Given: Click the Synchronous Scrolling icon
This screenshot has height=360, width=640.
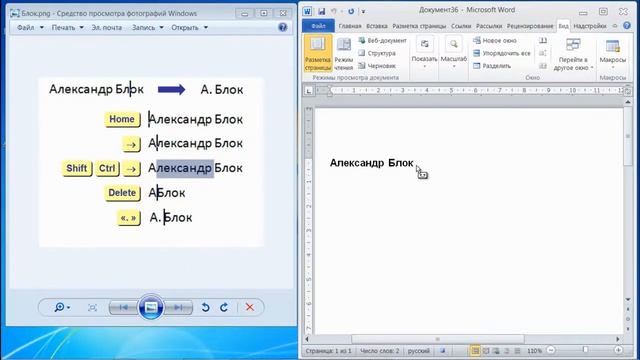Looking at the screenshot, I should tap(543, 53).
